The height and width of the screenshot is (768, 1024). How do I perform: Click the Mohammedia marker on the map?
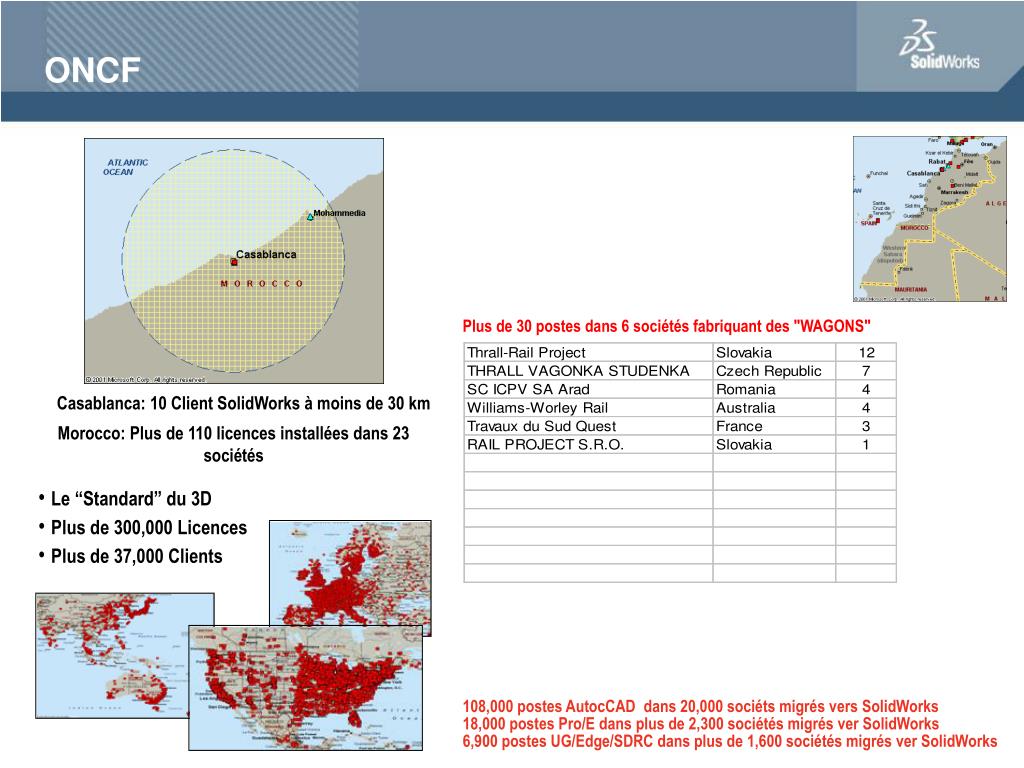310,217
